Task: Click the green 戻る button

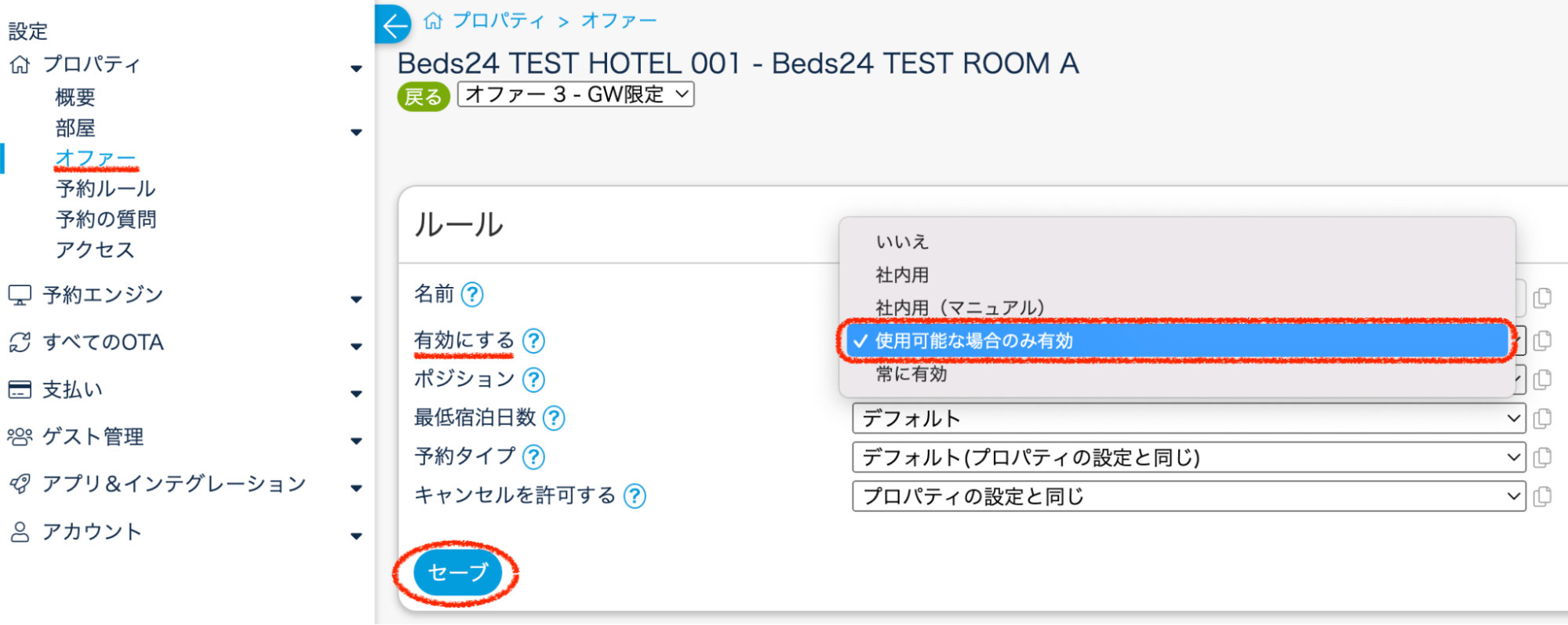Action: coord(424,96)
